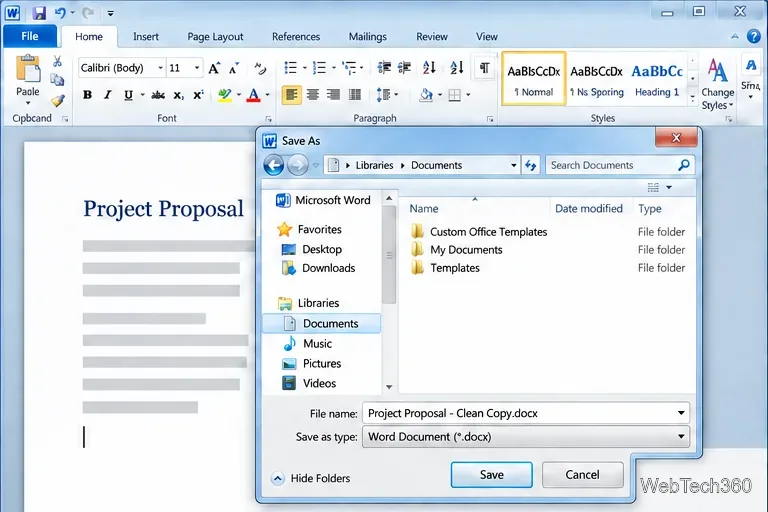Expand the Styles gallery More arrow
The width and height of the screenshot is (768, 512).
(x=693, y=98)
